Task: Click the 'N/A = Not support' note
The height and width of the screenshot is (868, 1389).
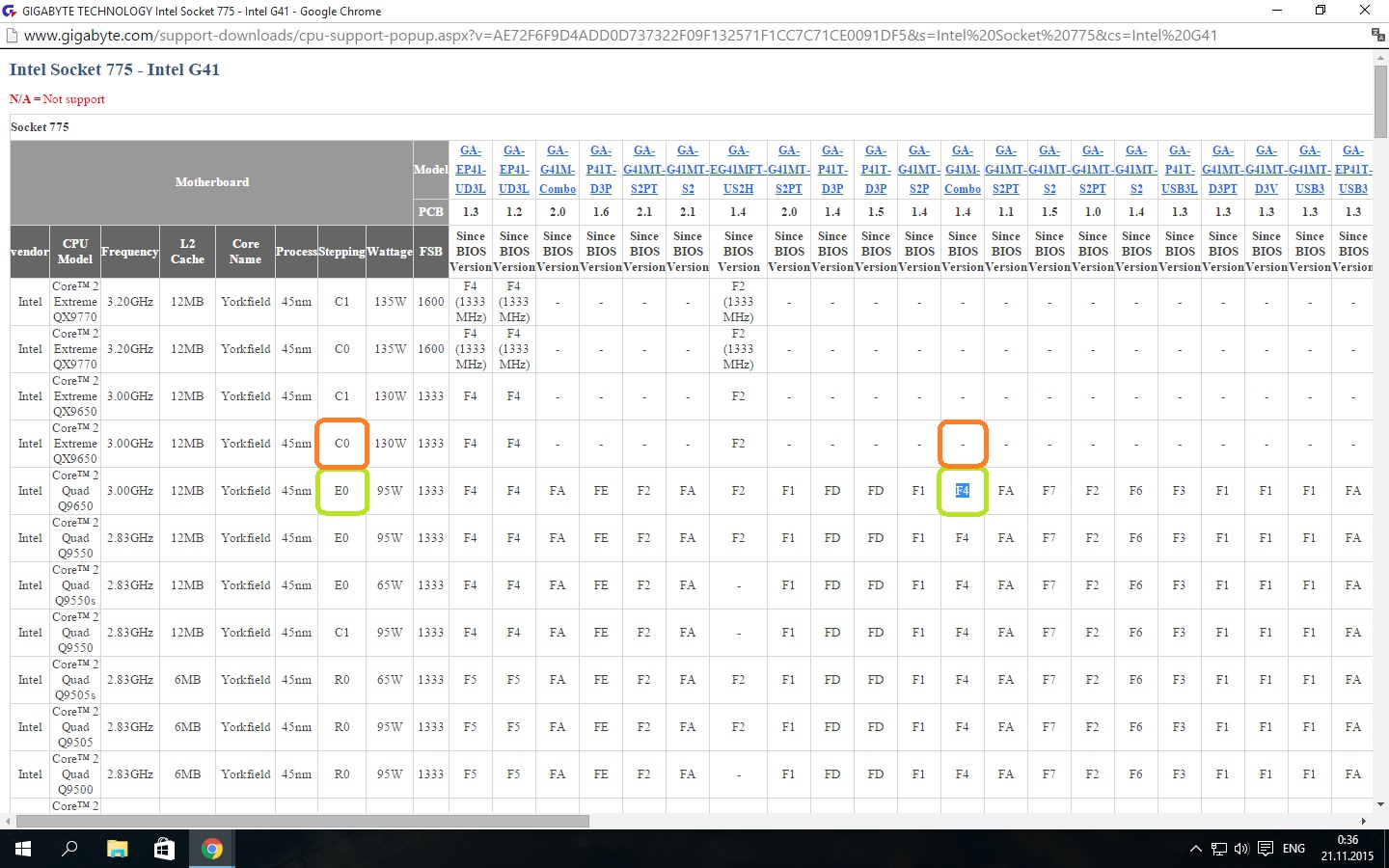Action: point(57,99)
